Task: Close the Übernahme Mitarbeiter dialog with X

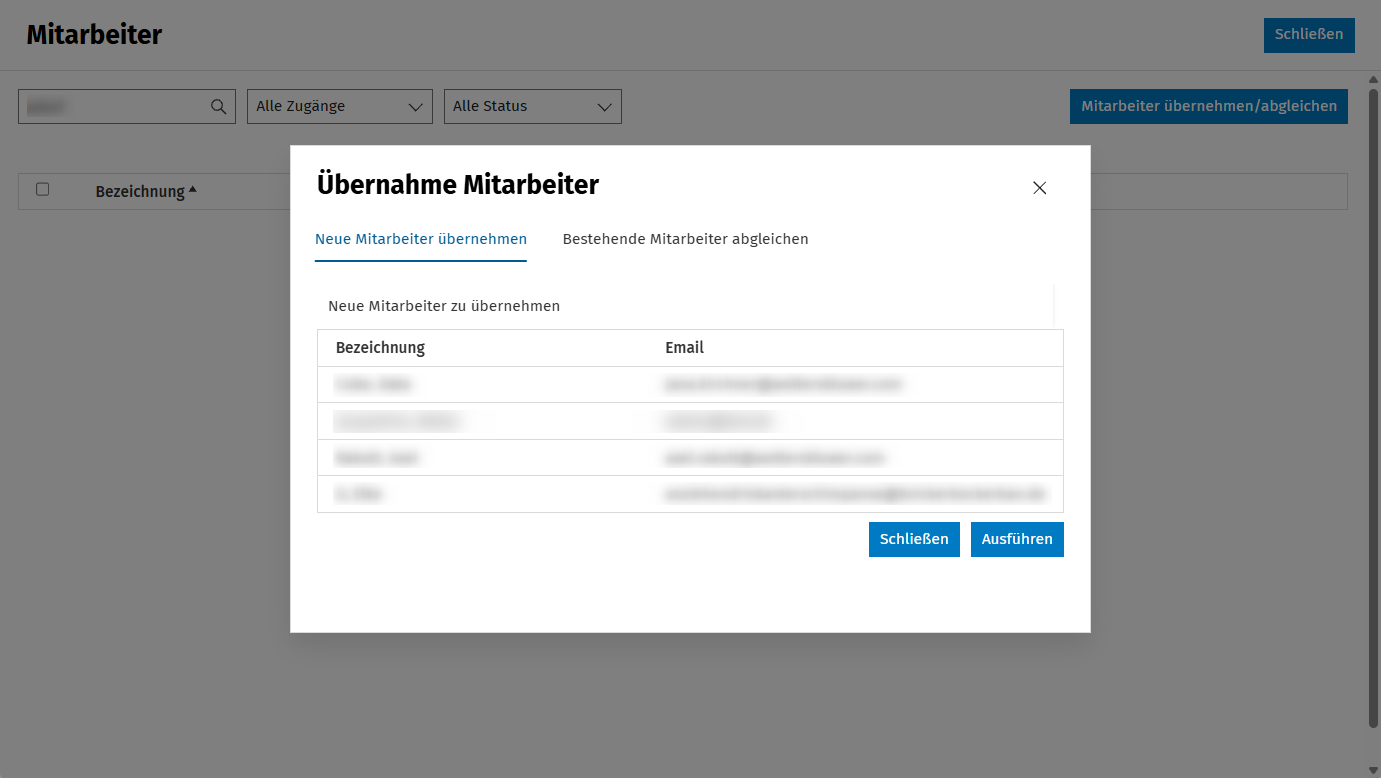Action: click(1039, 188)
